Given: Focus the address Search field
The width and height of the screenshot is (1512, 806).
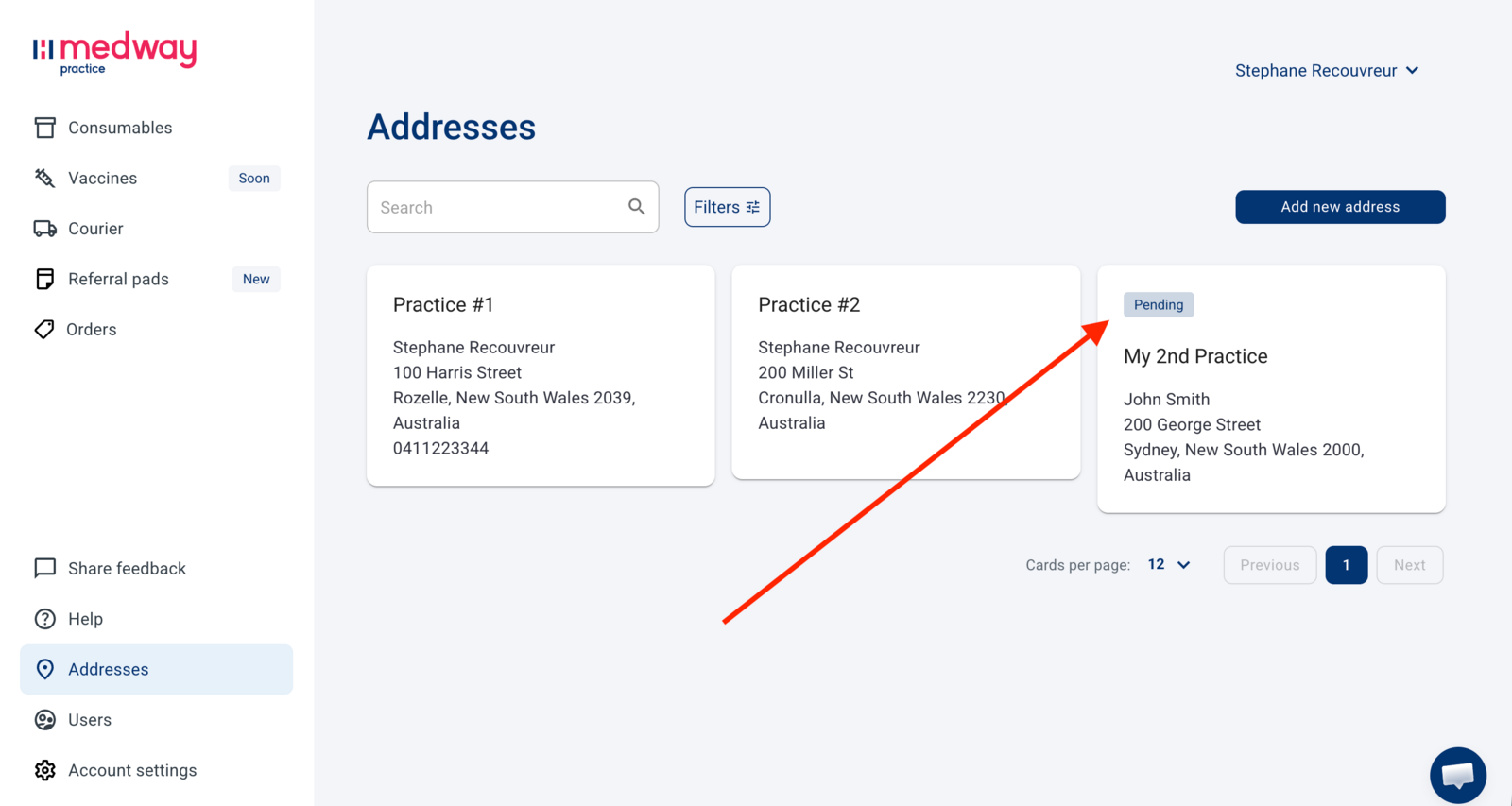Looking at the screenshot, I should [512, 207].
